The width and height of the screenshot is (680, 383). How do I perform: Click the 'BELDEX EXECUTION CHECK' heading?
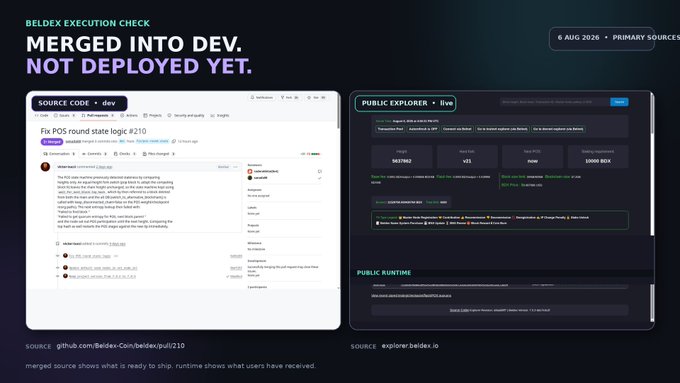pos(88,23)
